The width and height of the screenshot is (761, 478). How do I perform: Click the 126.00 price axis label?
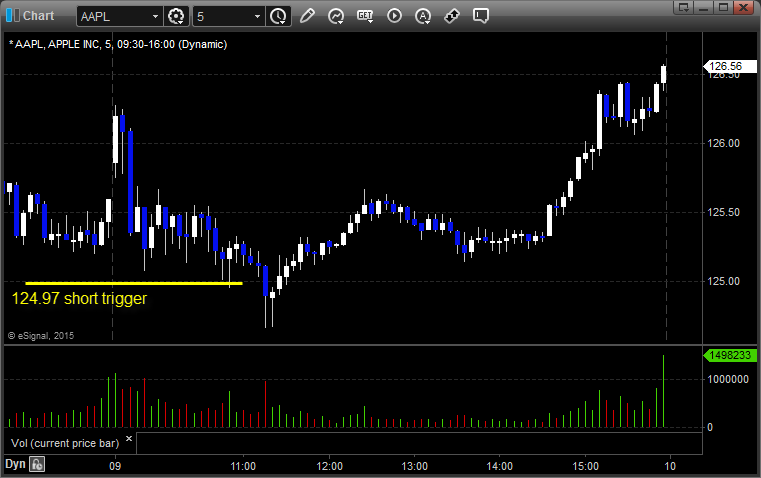point(724,143)
